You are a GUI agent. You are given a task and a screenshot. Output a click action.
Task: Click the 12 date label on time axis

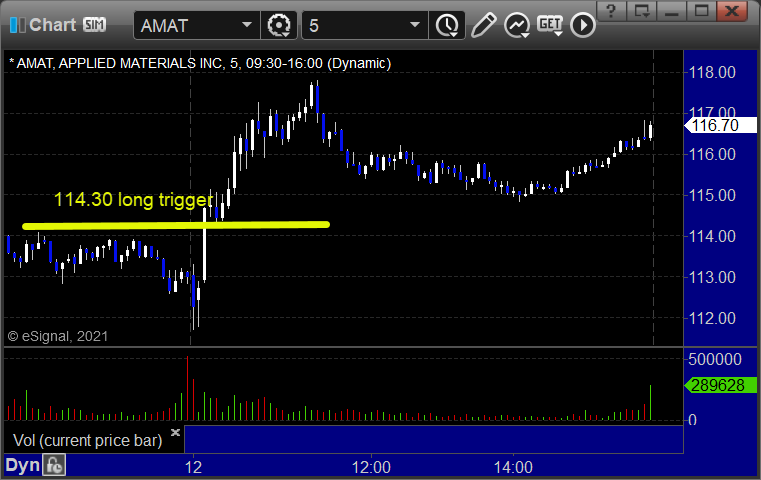pyautogui.click(x=193, y=467)
